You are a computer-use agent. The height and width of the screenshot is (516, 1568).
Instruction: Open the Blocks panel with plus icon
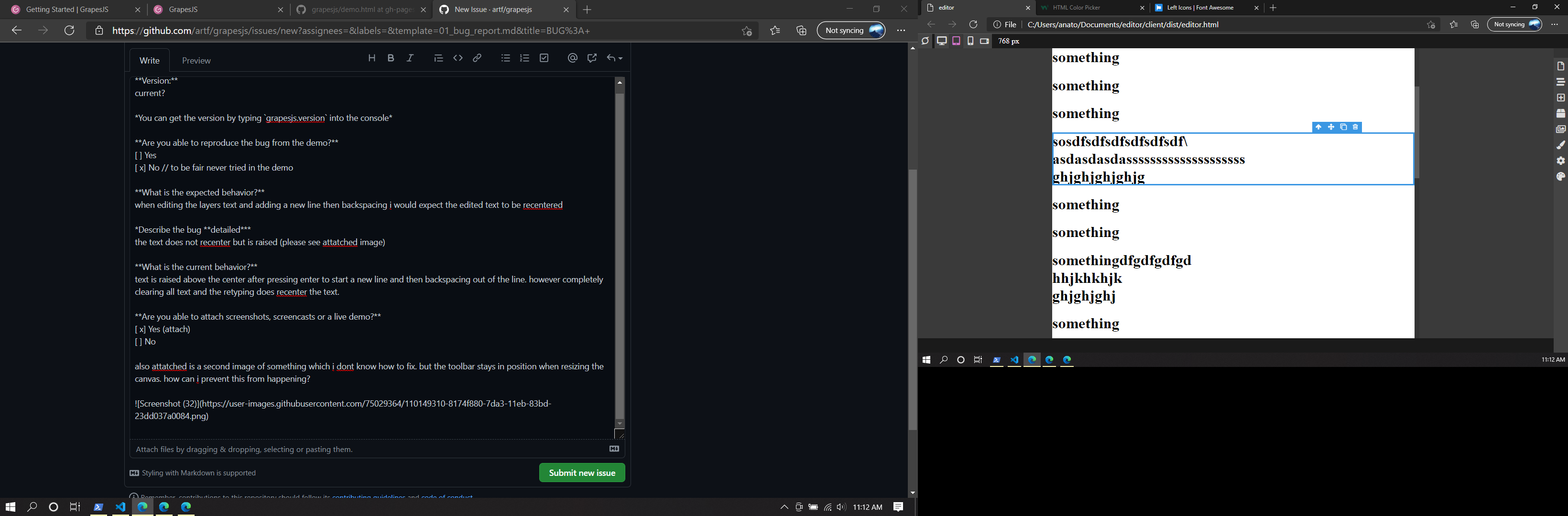1561,97
